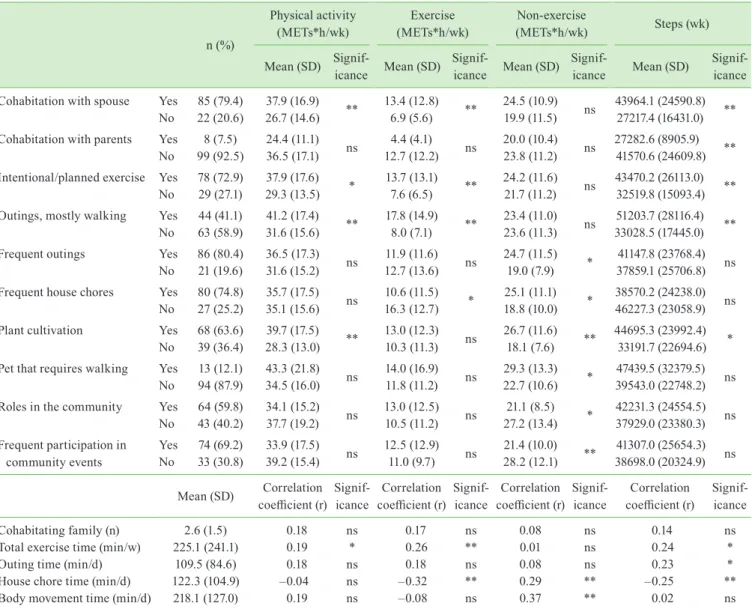Screen dimensions: 752x609
Task: Click the 'n (%)' column header
Action: coord(220,46)
